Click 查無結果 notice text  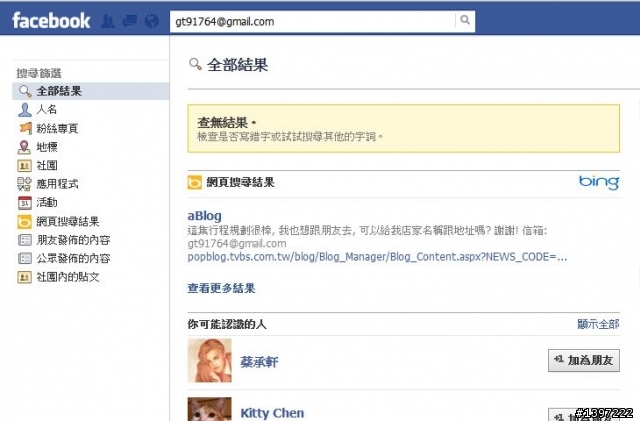[226, 122]
